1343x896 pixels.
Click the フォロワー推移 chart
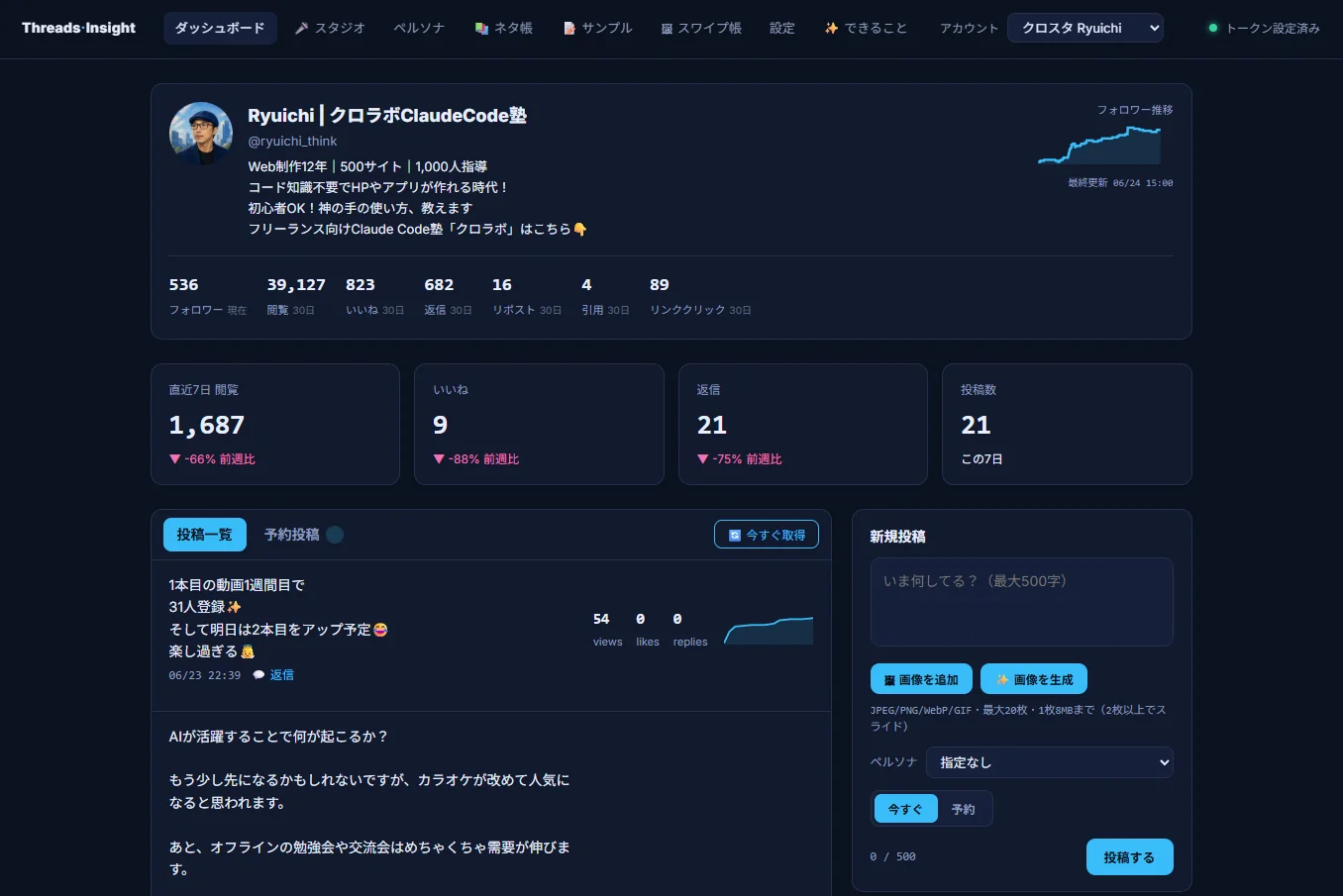pyautogui.click(x=1100, y=146)
